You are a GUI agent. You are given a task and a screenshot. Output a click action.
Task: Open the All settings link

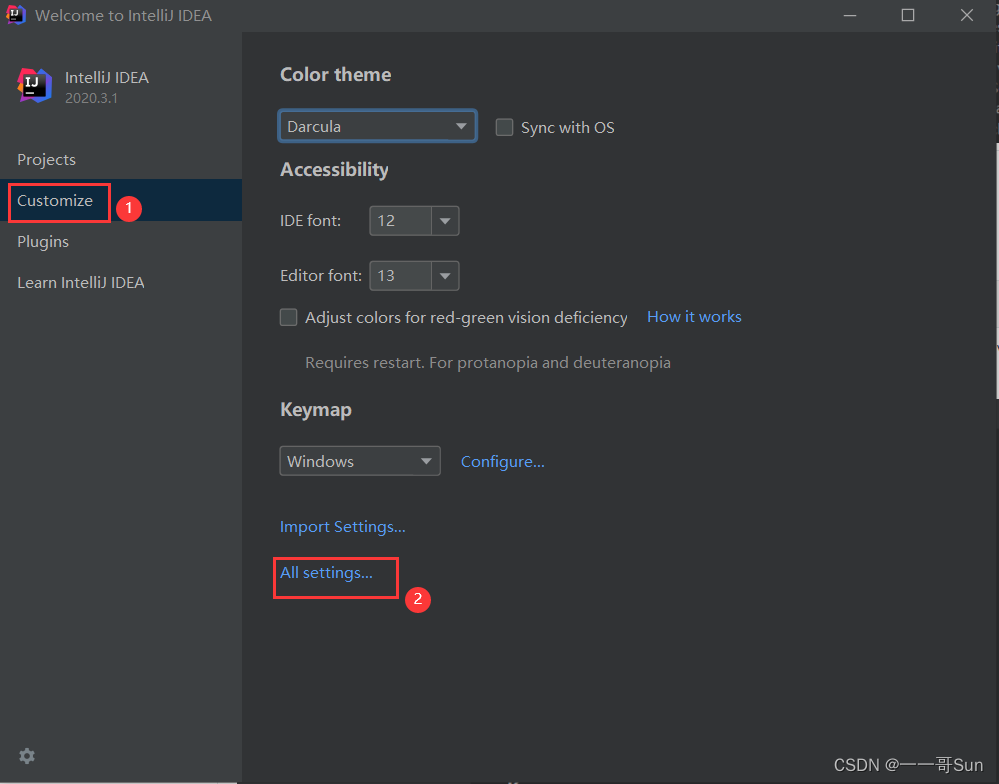326,573
